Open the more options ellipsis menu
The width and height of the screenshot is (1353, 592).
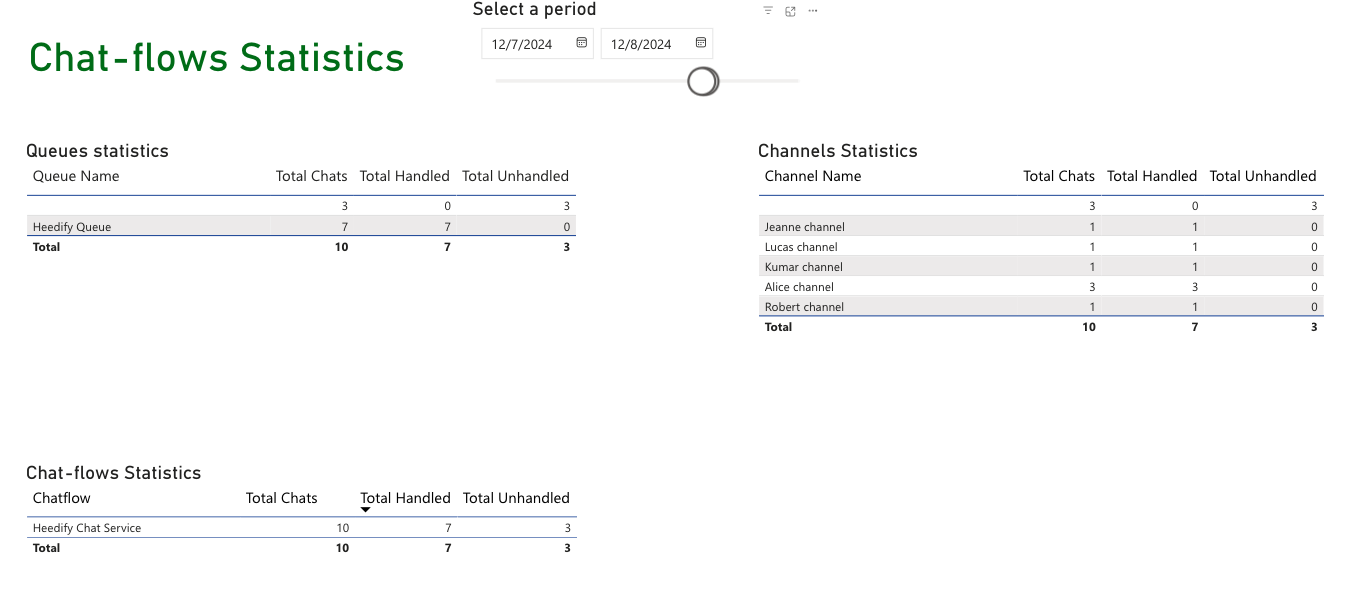pyautogui.click(x=812, y=11)
